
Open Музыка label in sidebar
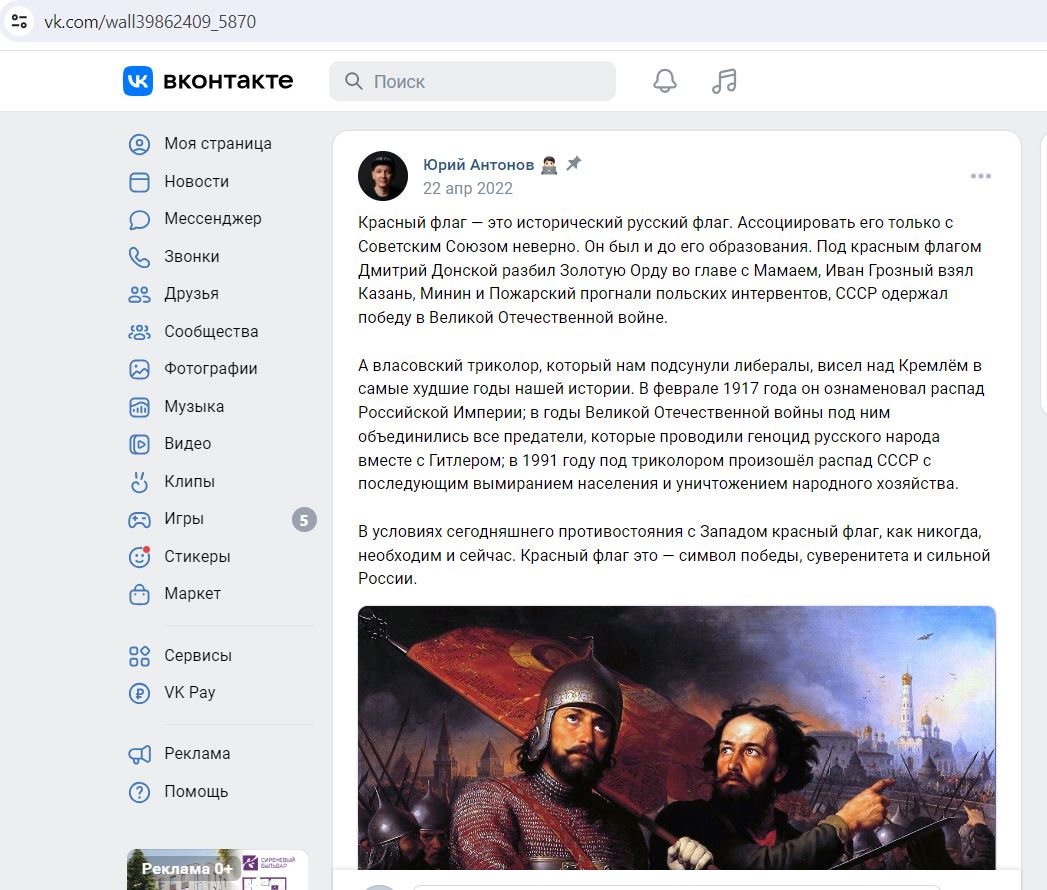(x=194, y=406)
